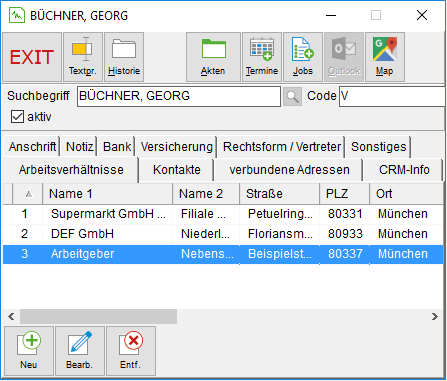This screenshot has height=381, width=447.
Task: Sort by the Name 1 column header
Action: 108,194
